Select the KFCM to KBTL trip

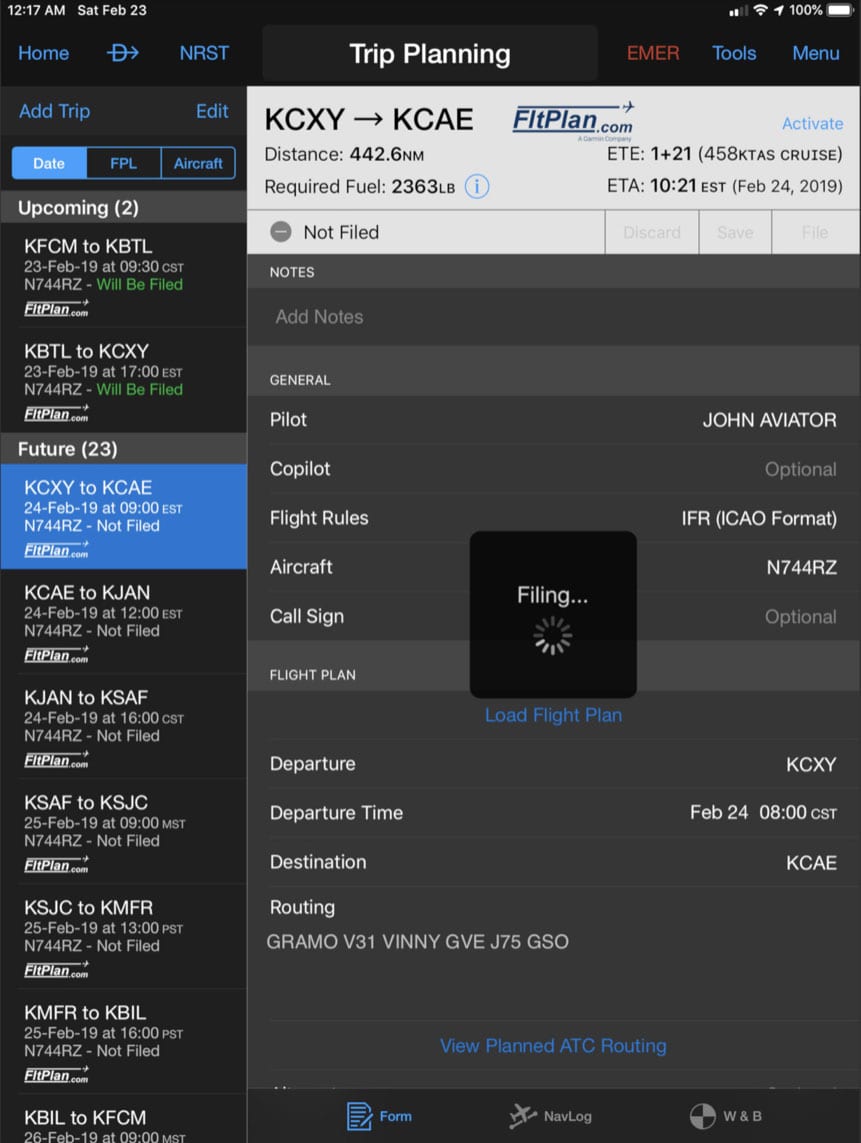tap(123, 275)
